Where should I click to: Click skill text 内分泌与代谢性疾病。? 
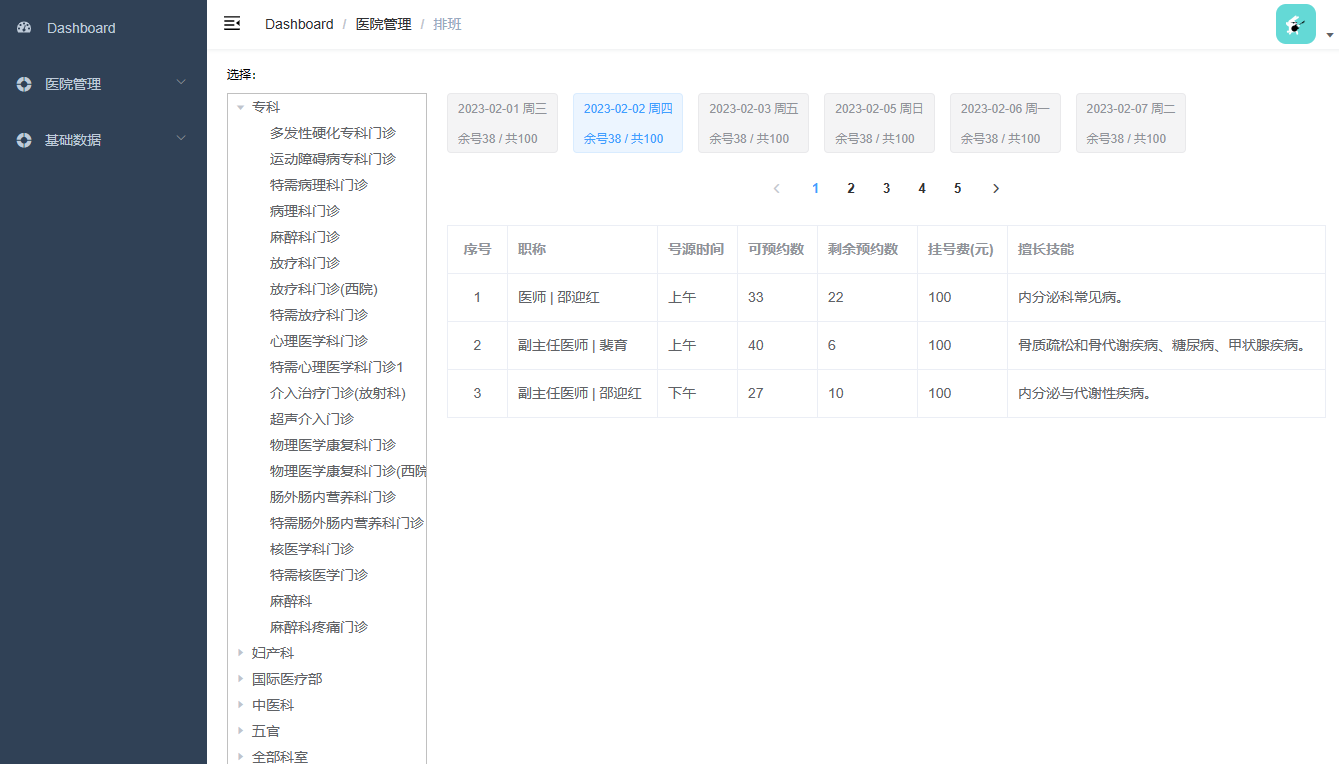pyautogui.click(x=1088, y=393)
